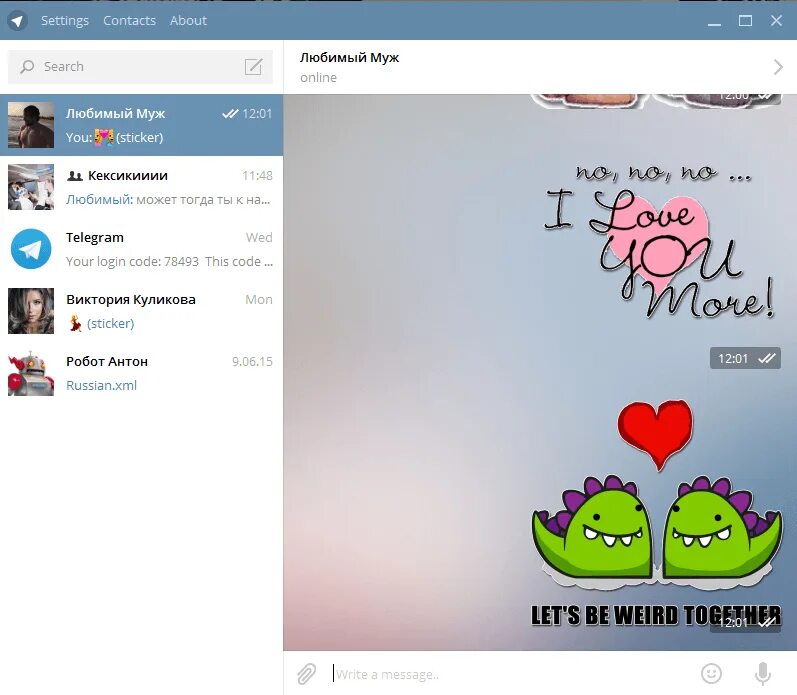Click the 12:01 timestamp below love sticker
Viewport: 797px width, 695px height.
tap(733, 359)
